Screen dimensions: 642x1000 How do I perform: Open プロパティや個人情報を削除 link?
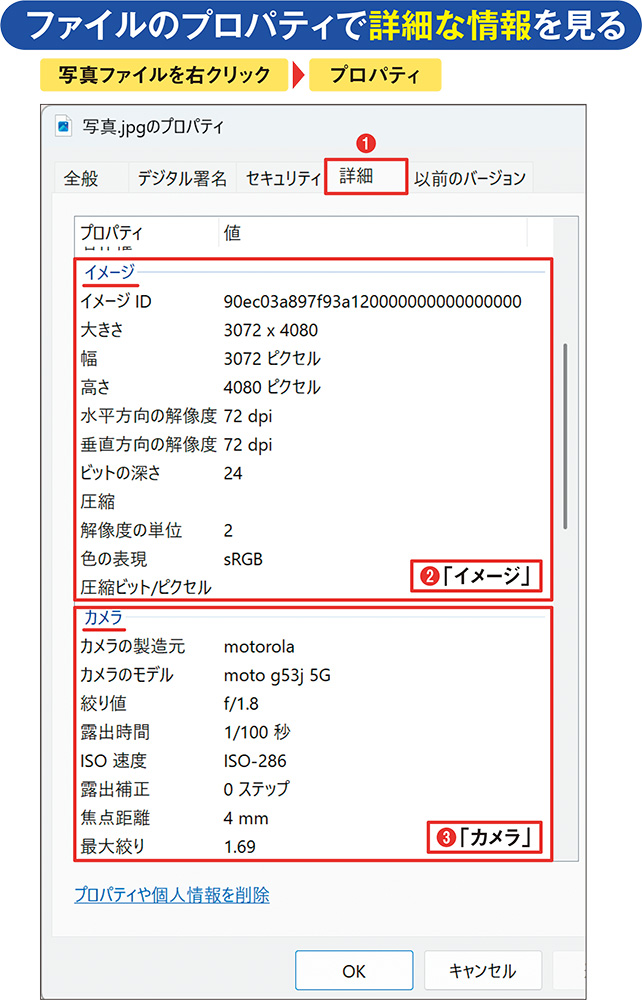click(172, 895)
